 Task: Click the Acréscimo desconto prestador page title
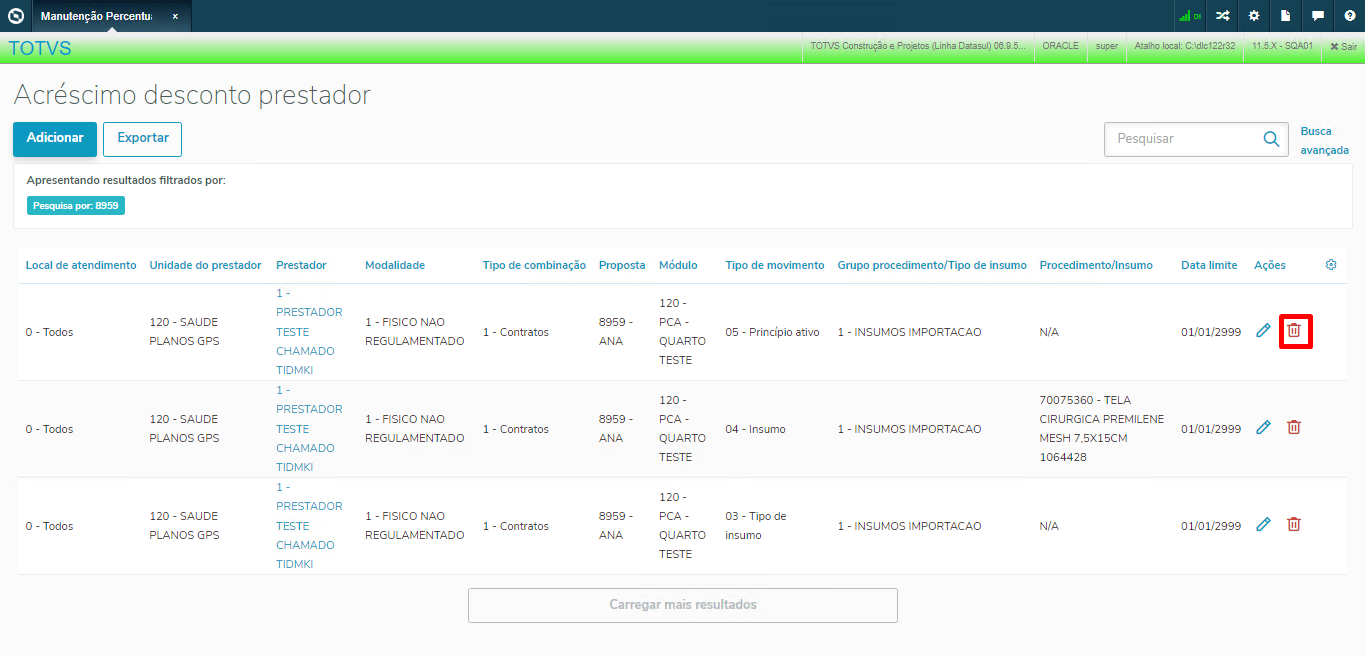pyautogui.click(x=192, y=95)
